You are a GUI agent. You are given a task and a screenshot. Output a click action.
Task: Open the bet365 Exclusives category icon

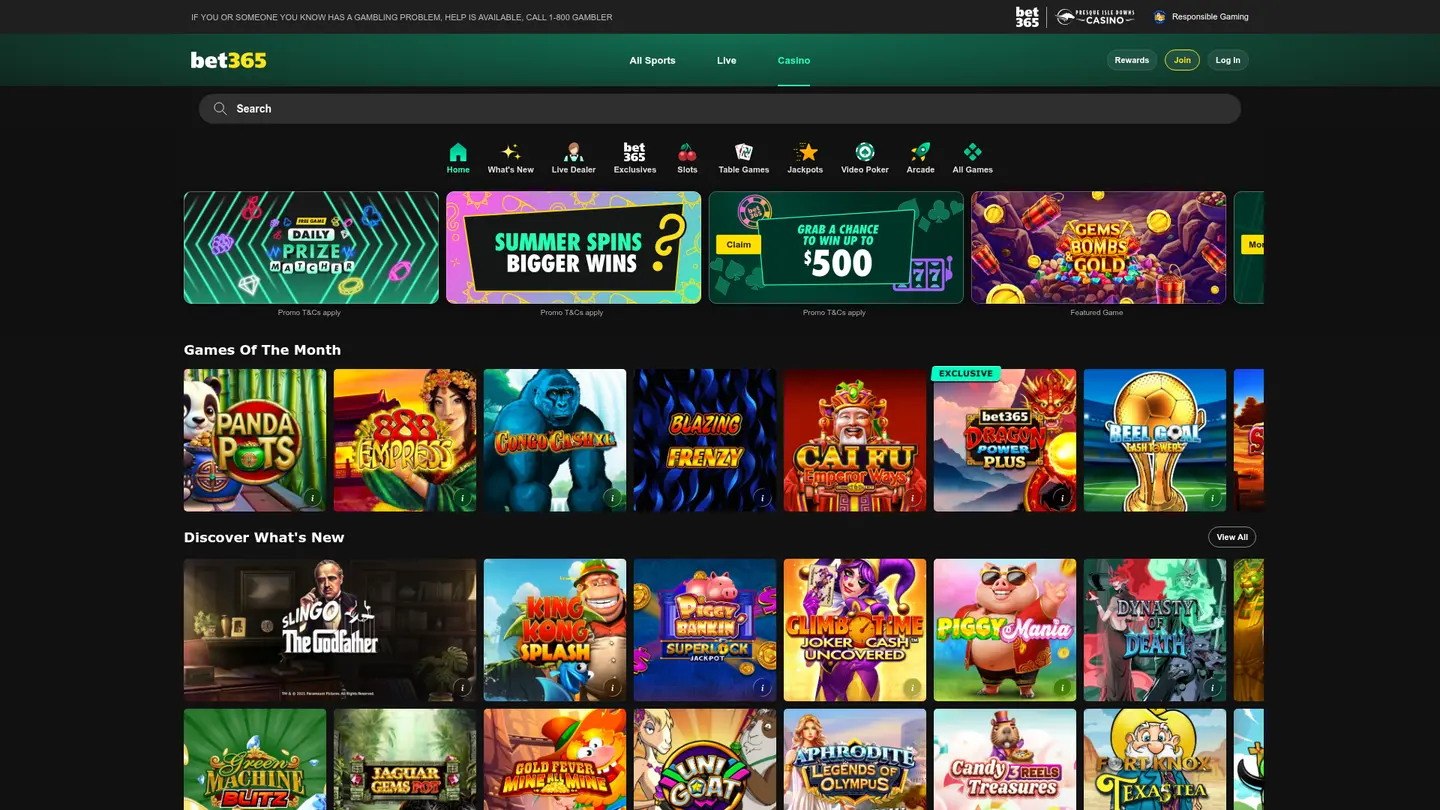pos(634,152)
